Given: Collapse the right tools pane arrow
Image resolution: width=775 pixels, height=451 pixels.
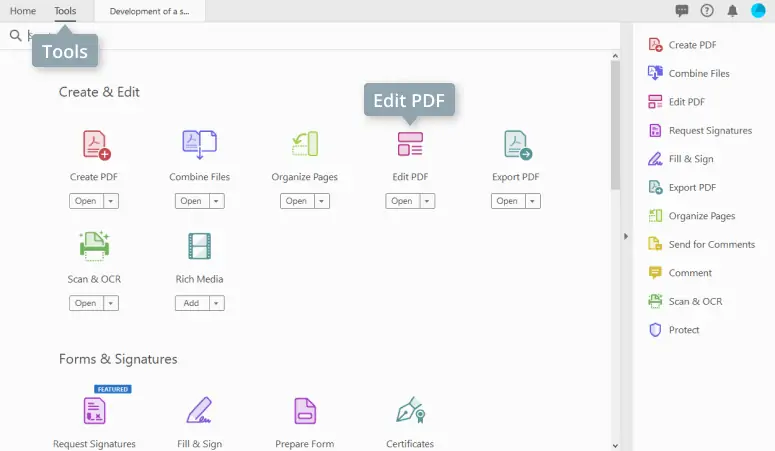Looking at the screenshot, I should click(626, 237).
